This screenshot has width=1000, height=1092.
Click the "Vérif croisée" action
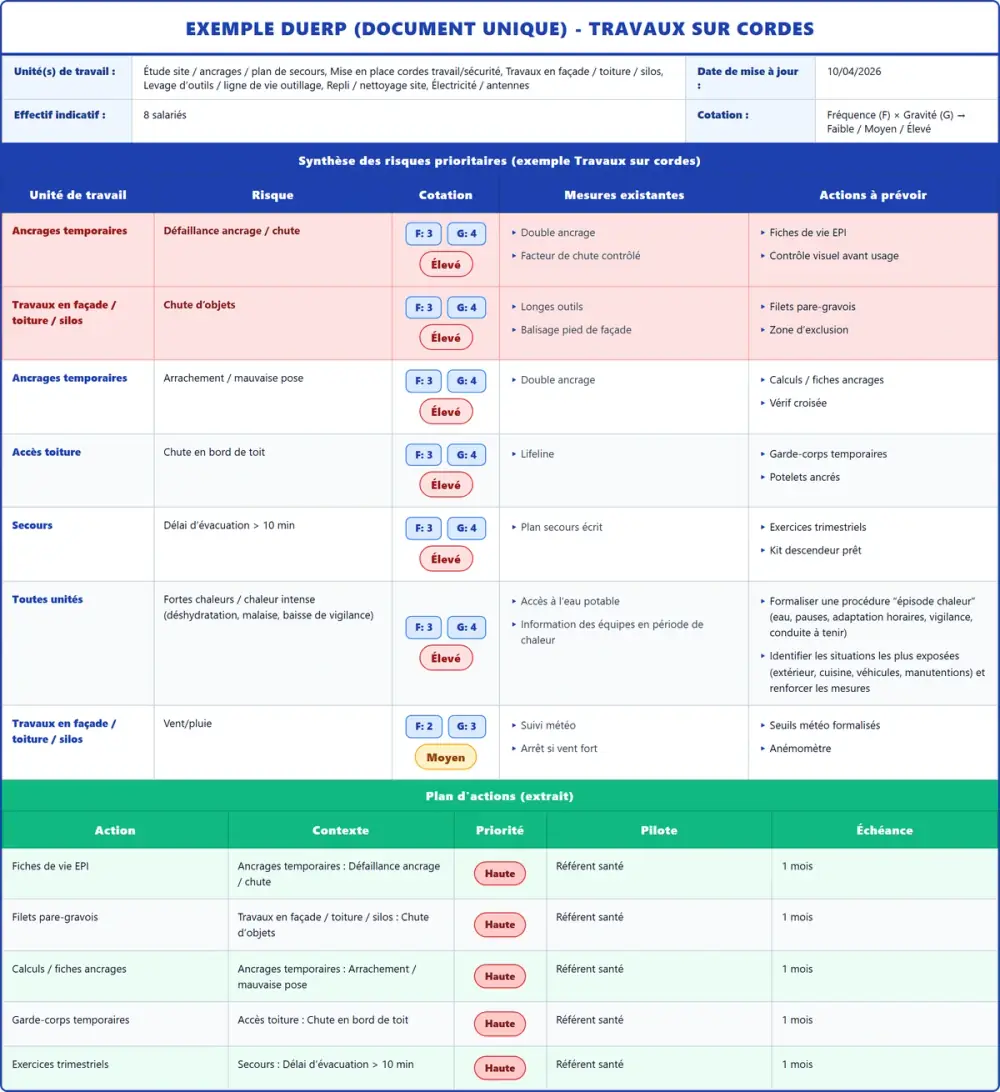click(x=798, y=403)
